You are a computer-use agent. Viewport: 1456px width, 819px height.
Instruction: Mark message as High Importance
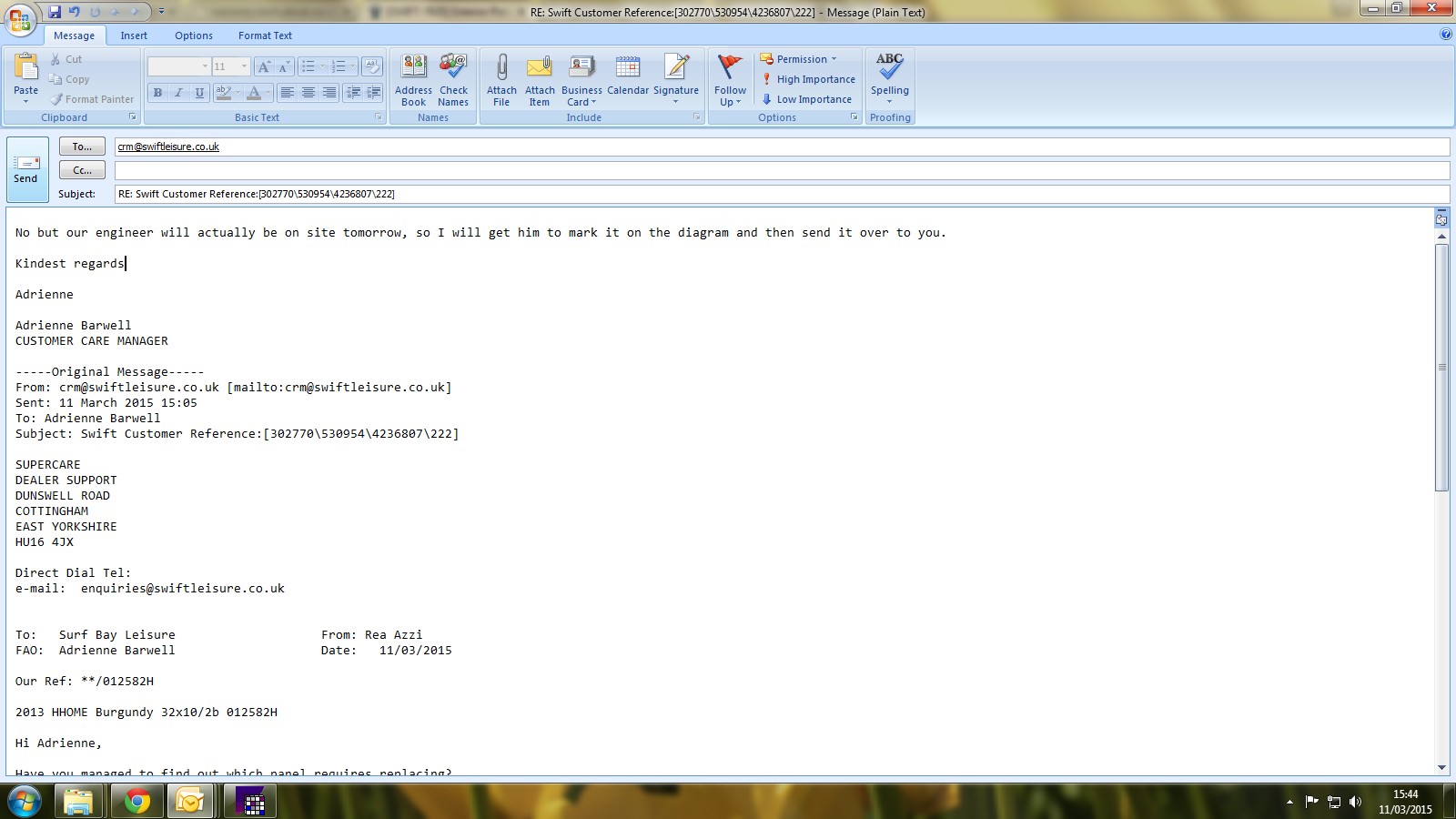click(808, 79)
